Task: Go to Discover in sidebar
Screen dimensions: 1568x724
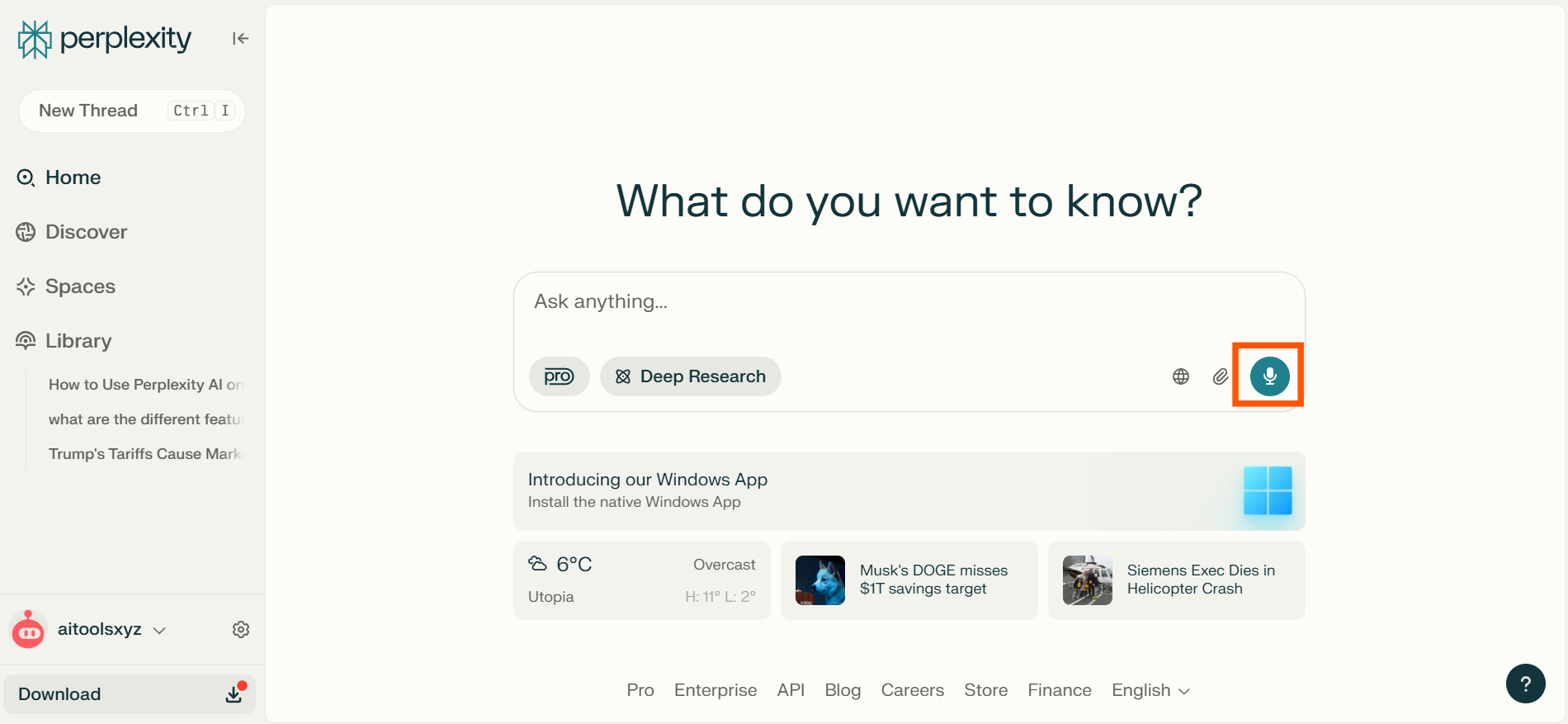Action: 86,232
